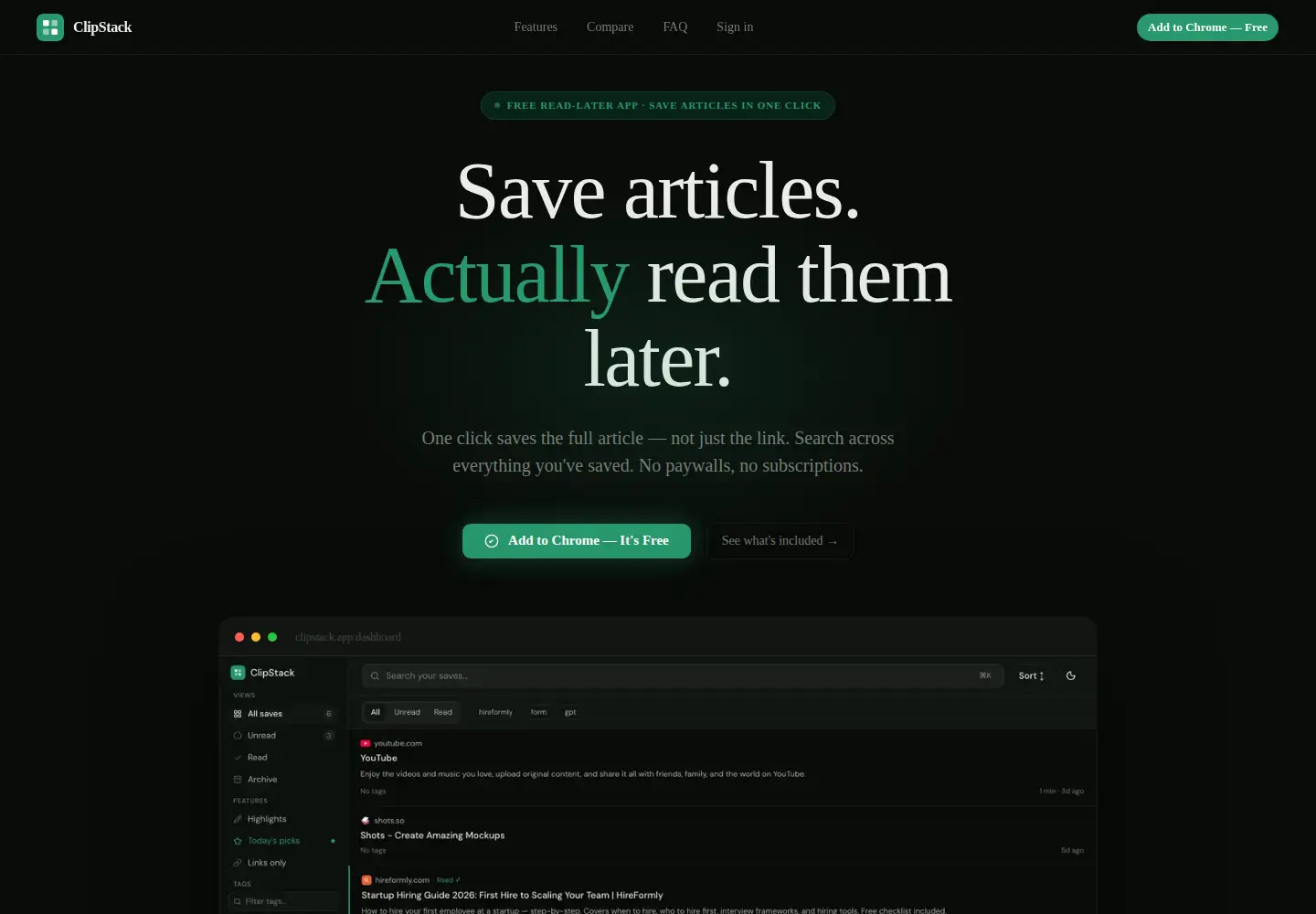Viewport: 1316px width, 914px height.
Task: Click the YouTube favicon on youtube.com save
Action: click(366, 744)
